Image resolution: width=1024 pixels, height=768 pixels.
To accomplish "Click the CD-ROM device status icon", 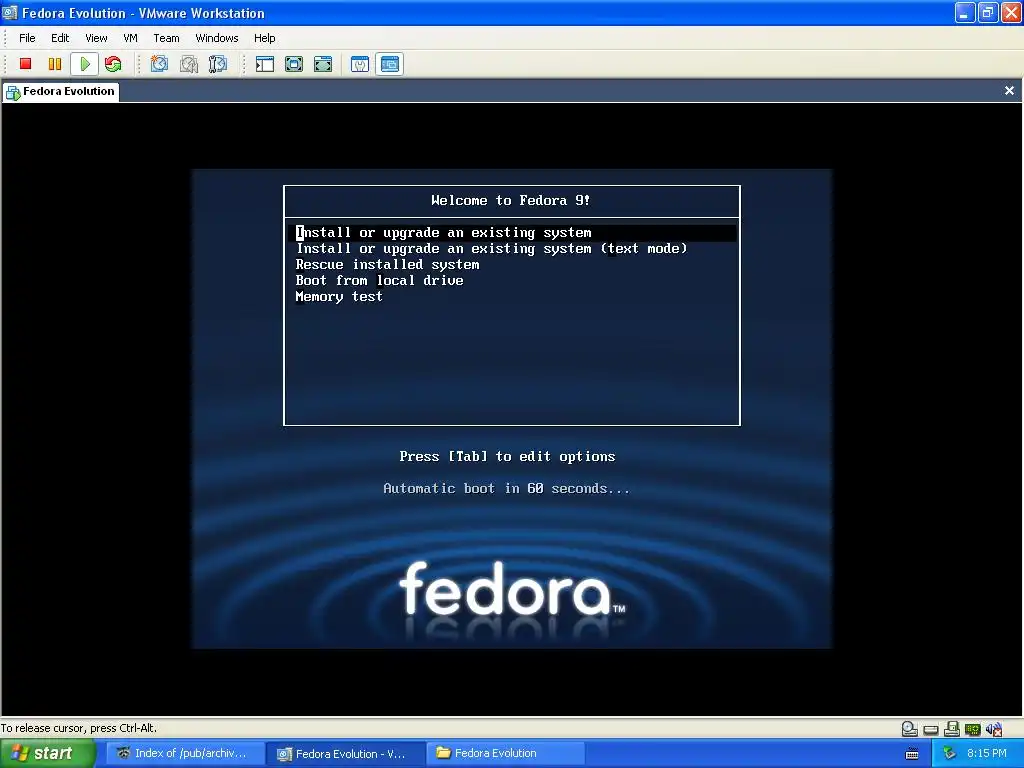I will point(909,729).
